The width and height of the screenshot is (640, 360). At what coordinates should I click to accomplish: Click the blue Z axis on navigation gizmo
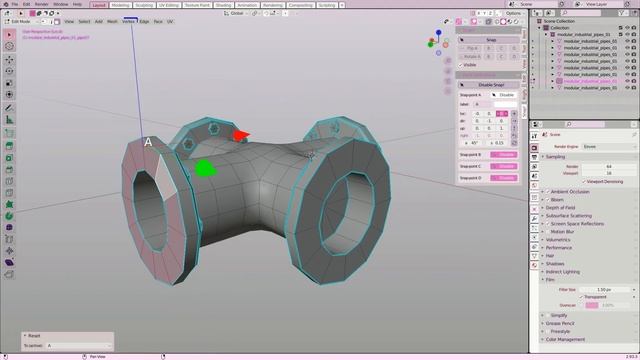pos(438,32)
